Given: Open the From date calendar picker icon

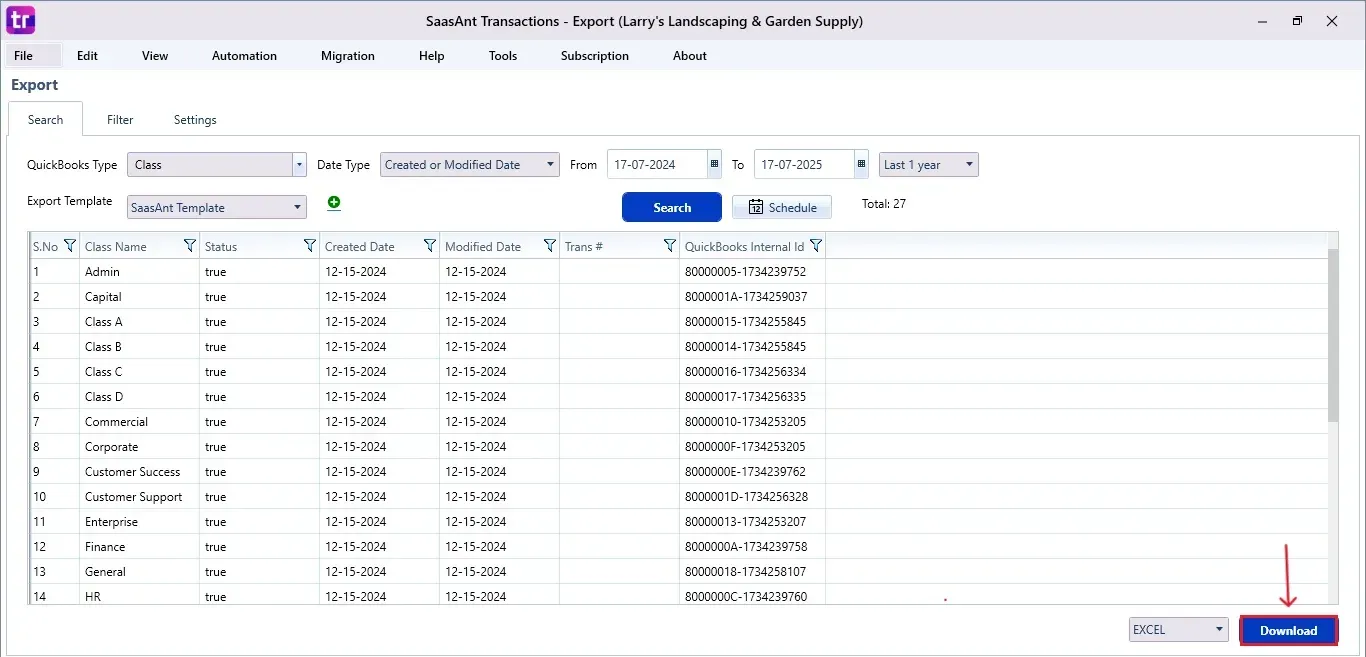Looking at the screenshot, I should coord(714,164).
